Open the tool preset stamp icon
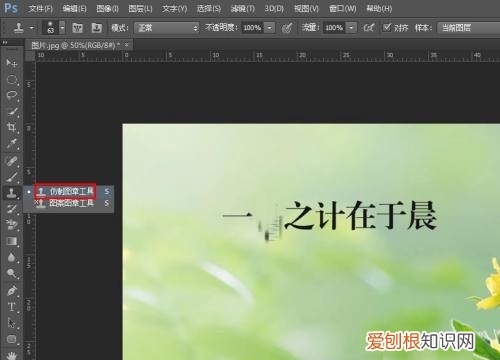The height and width of the screenshot is (360, 500). coord(19,28)
